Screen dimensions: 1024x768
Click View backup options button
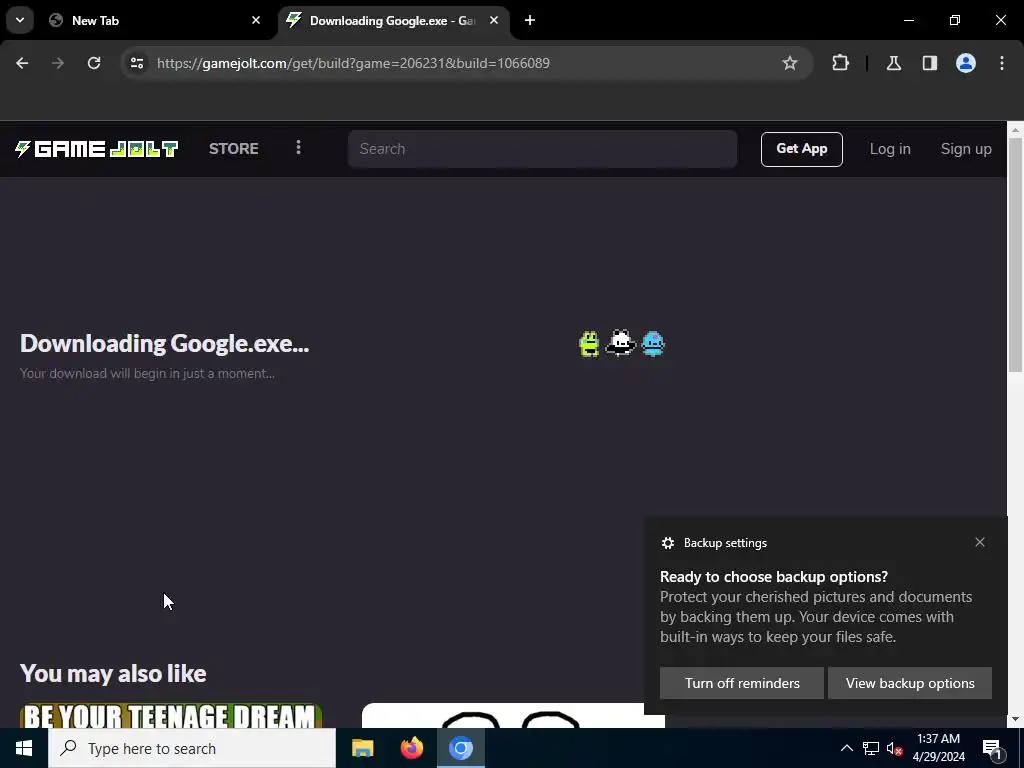[x=910, y=683]
